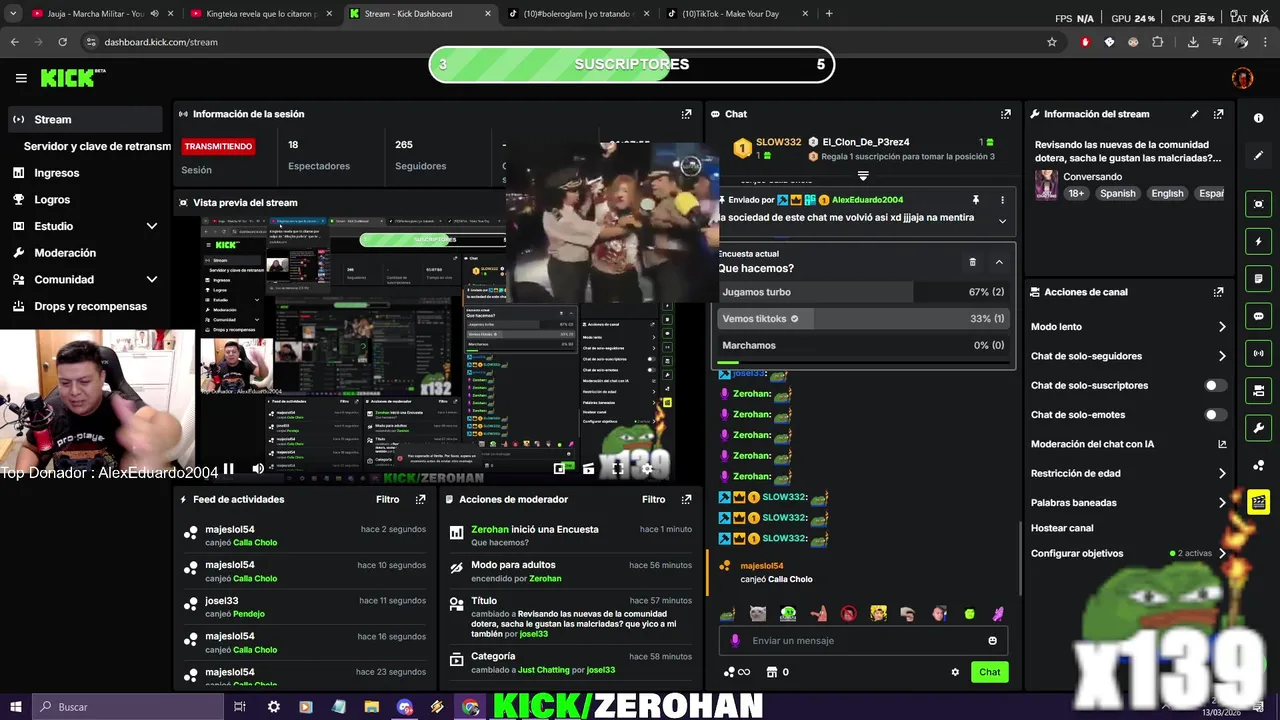Click the note page icon in right sidebar
The height and width of the screenshot is (720, 1280).
[1258, 278]
